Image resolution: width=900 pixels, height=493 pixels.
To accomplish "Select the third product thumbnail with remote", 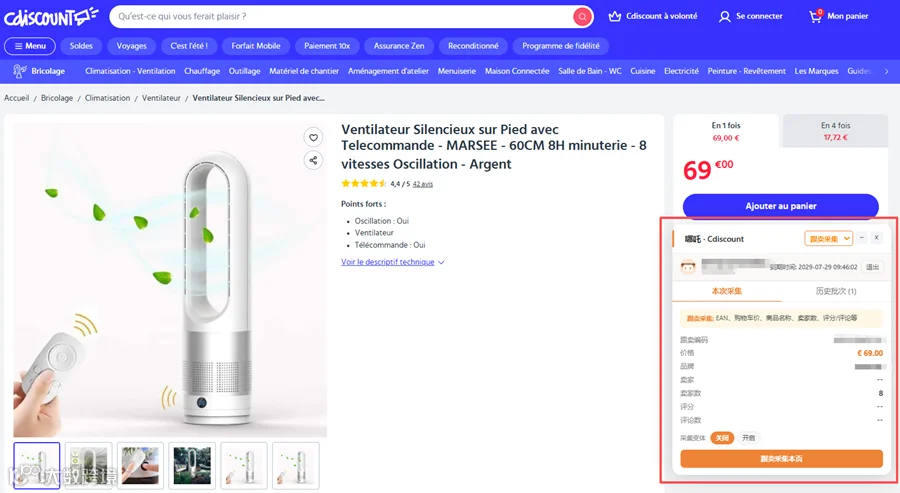I will click(141, 465).
